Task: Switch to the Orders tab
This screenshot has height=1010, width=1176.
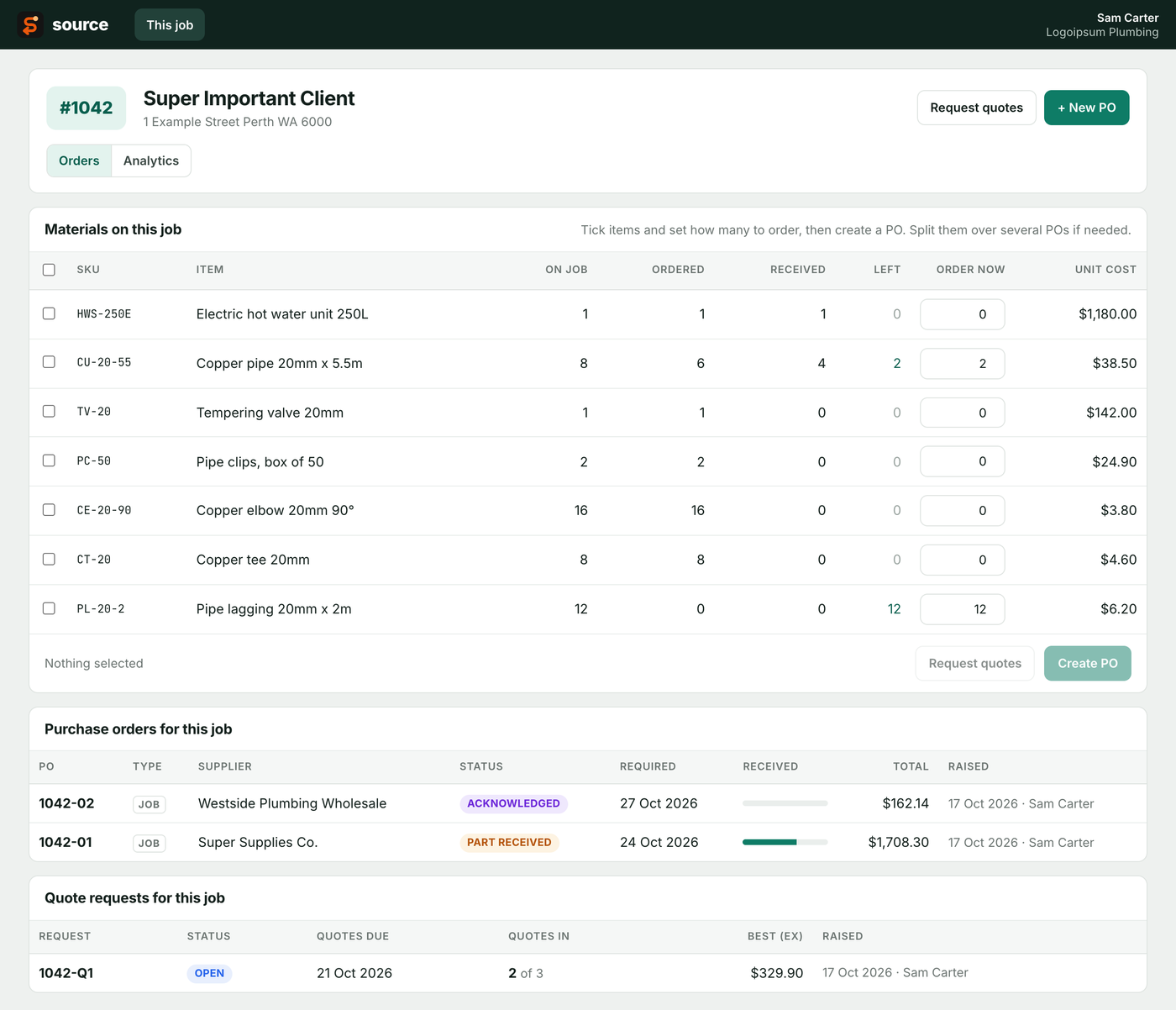Action: pyautogui.click(x=79, y=160)
